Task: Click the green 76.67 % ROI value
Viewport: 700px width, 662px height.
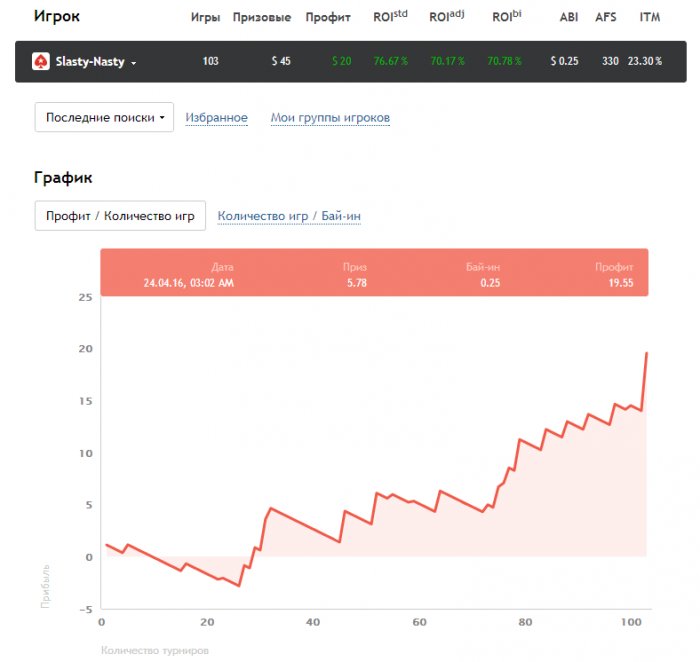Action: tap(391, 62)
